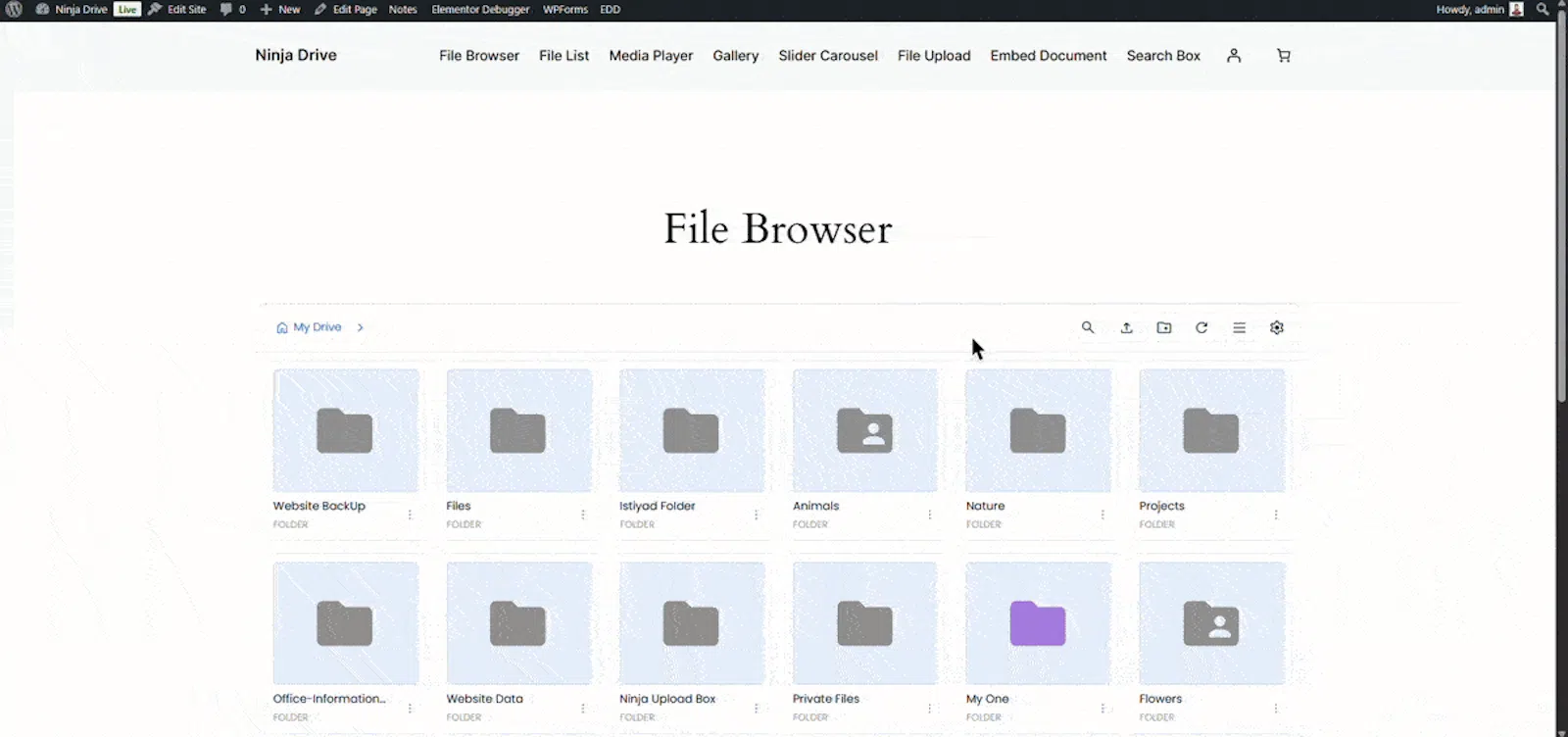Viewport: 1568px width, 737px height.
Task: Click the Ninja Drive site title
Action: (296, 55)
